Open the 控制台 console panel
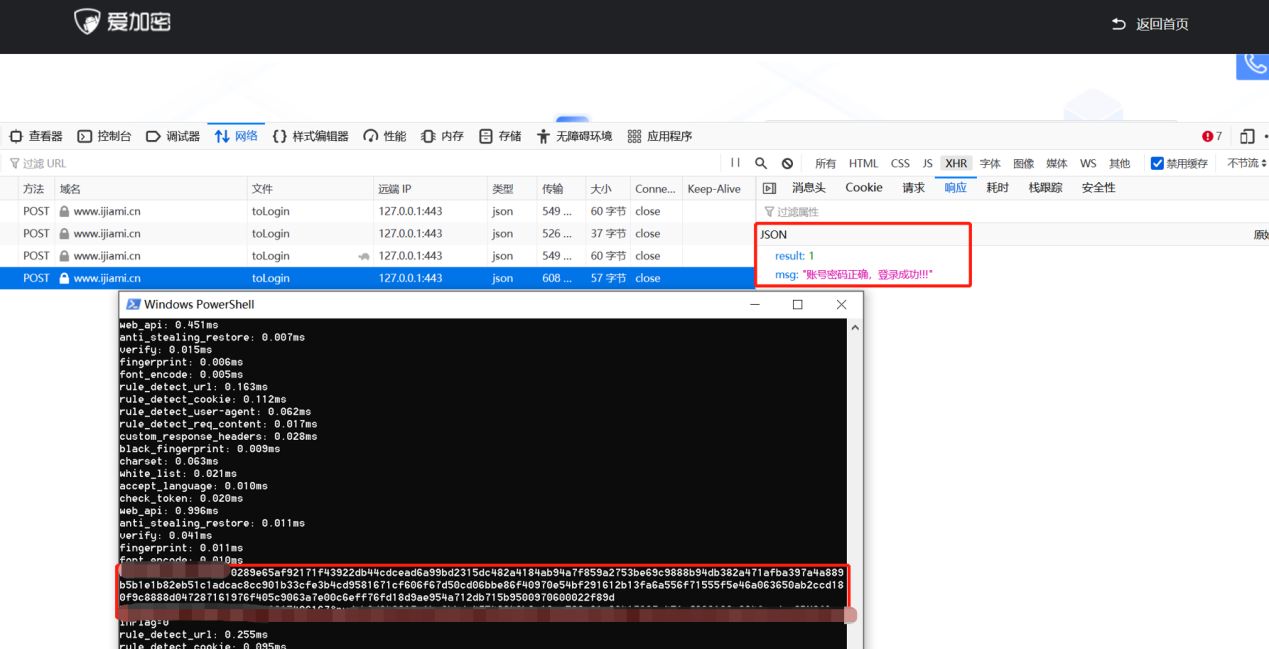Screen dimensions: 1269x649 coord(105,136)
